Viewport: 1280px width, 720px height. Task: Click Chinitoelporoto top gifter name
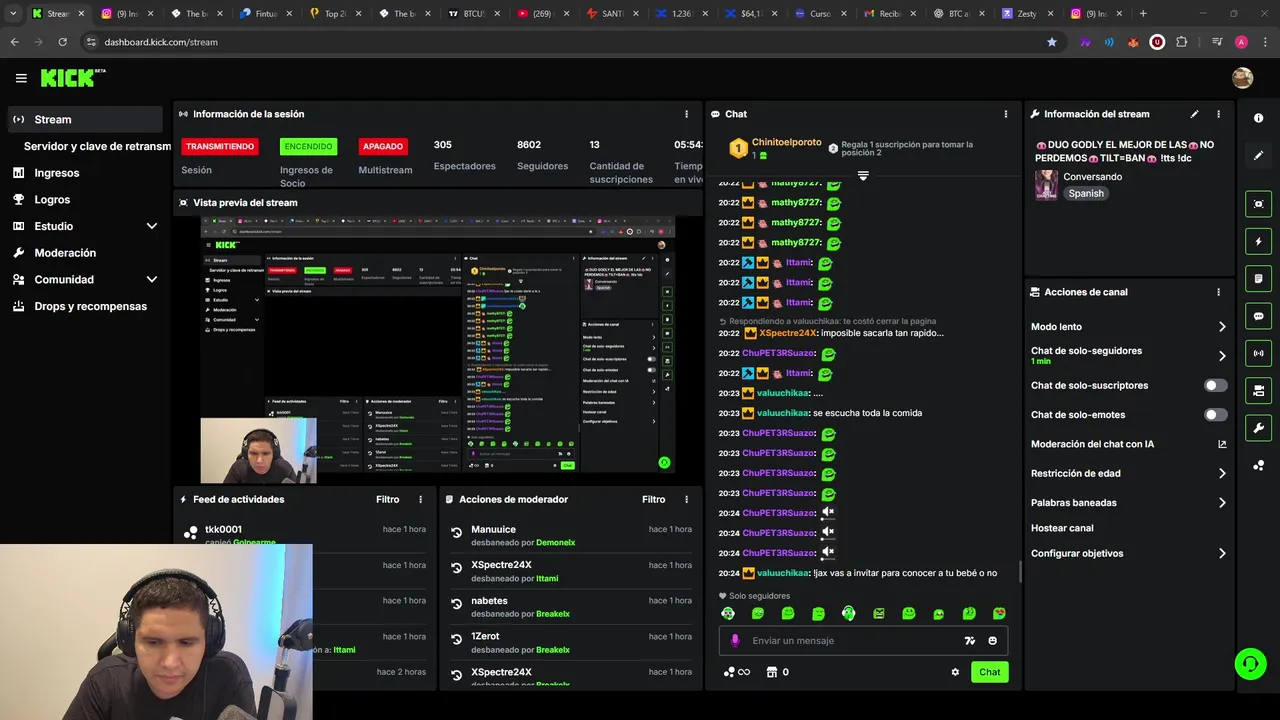point(786,143)
